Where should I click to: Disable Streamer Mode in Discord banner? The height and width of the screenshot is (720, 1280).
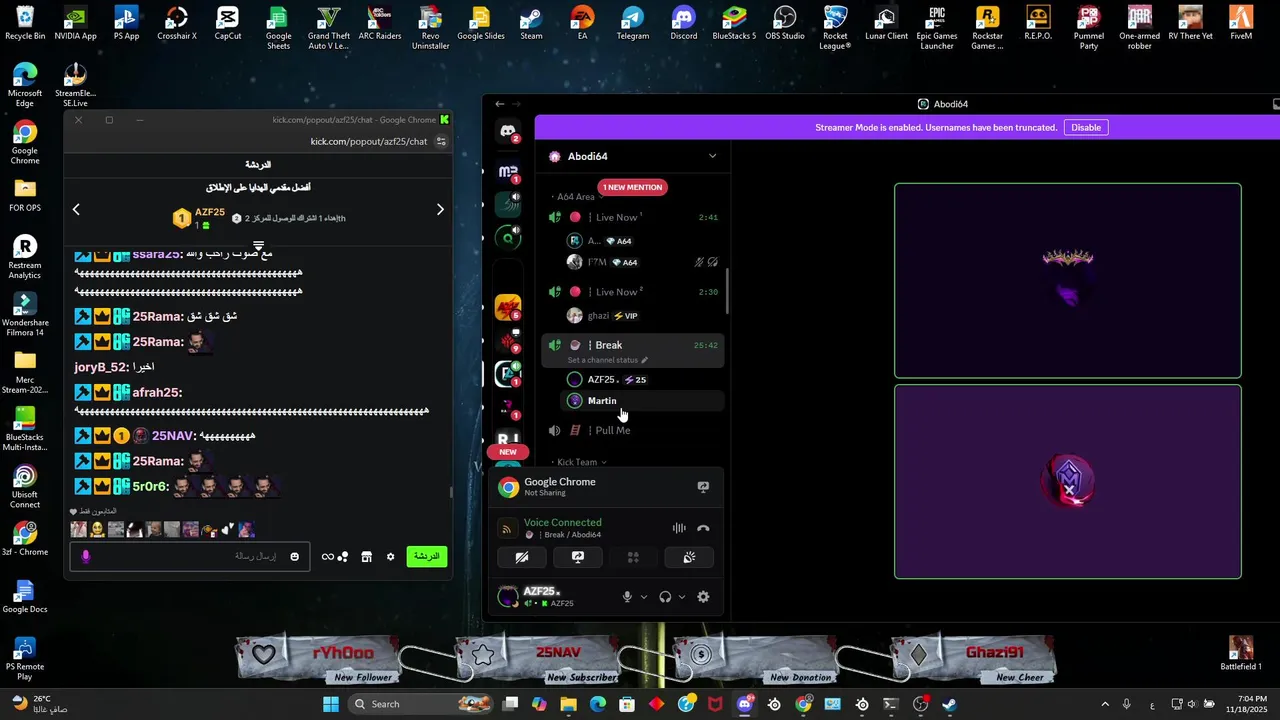(x=1086, y=128)
